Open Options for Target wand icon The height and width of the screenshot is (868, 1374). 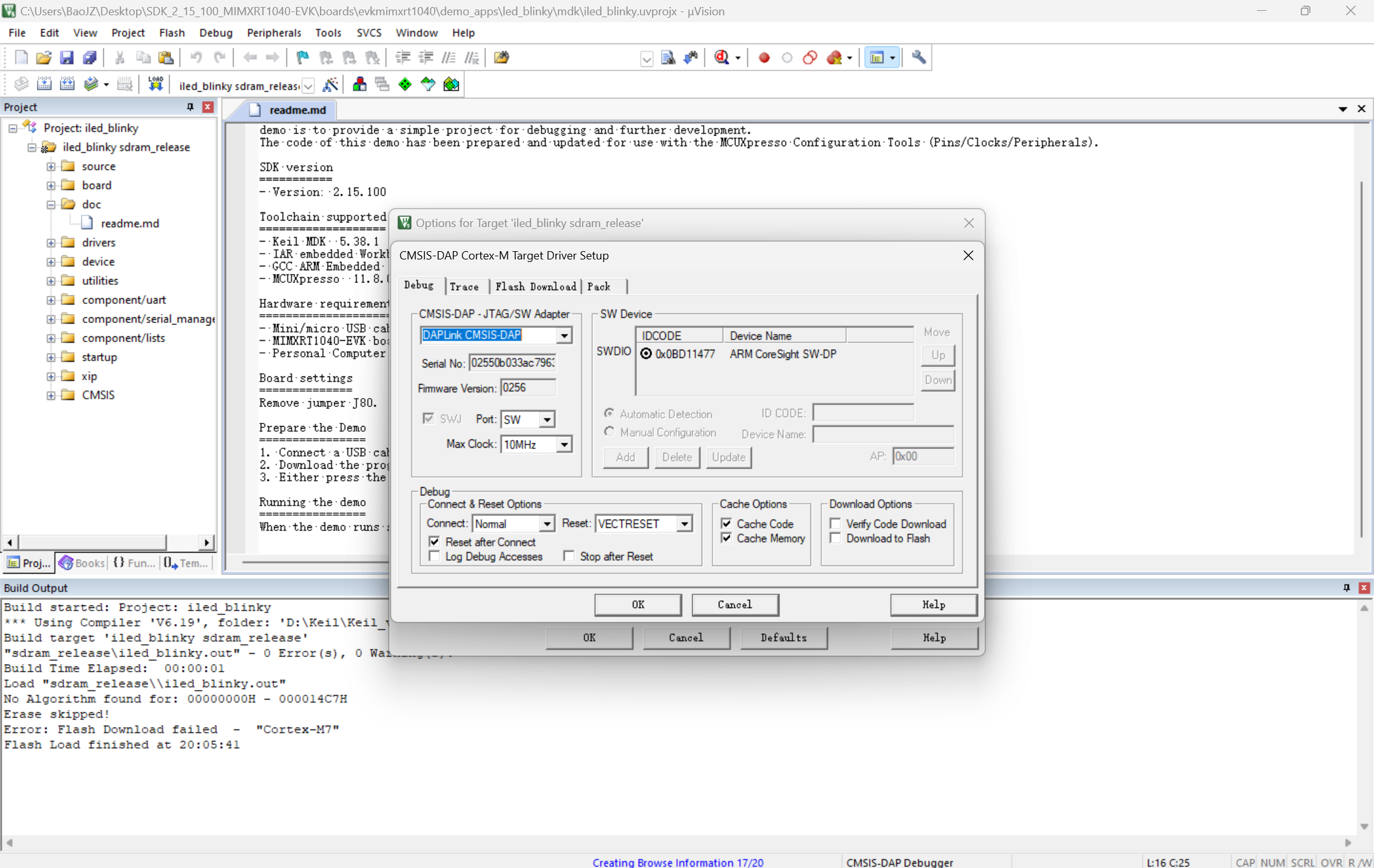tap(330, 84)
